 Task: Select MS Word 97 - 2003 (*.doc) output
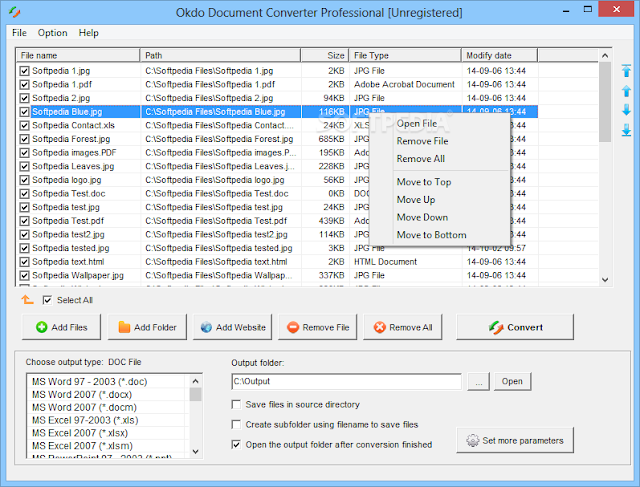click(x=108, y=381)
